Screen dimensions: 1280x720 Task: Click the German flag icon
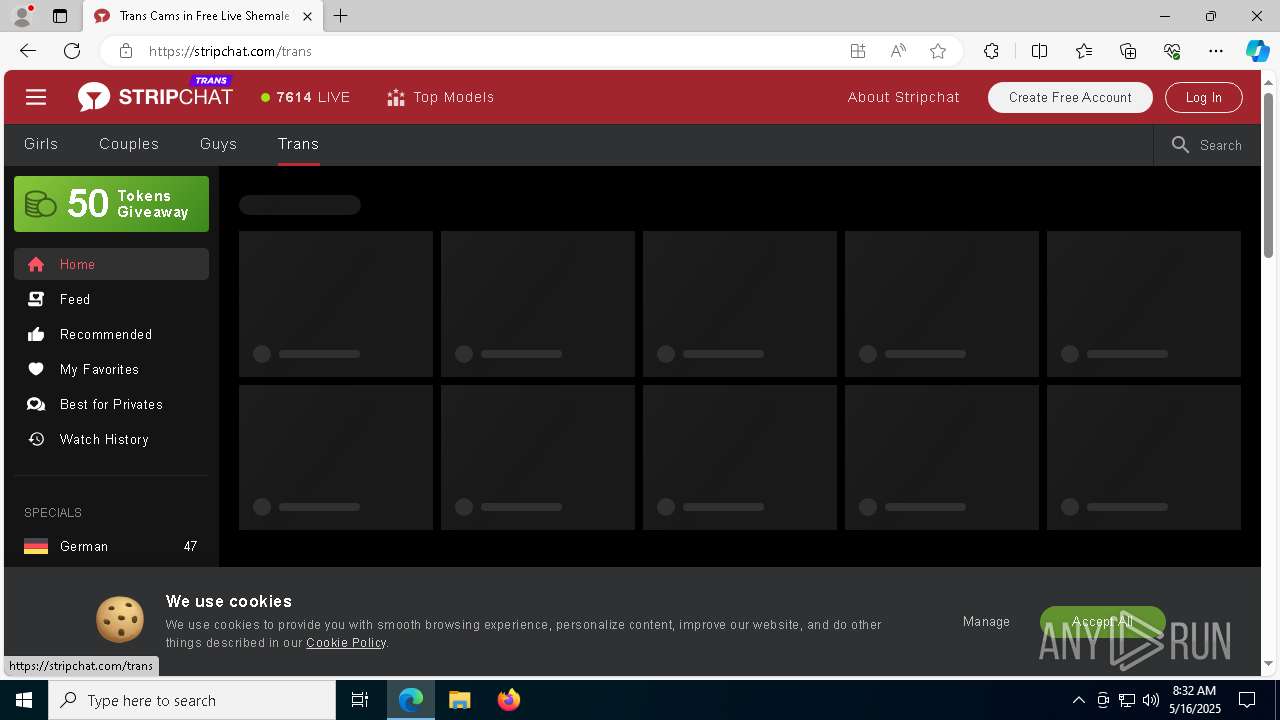(36, 546)
